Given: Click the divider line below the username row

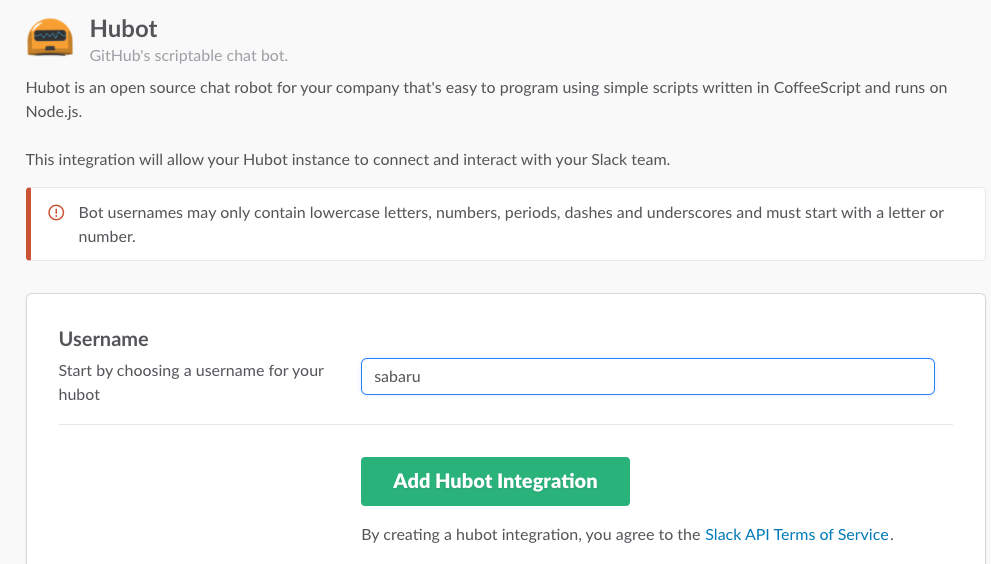Looking at the screenshot, I should coord(505,424).
